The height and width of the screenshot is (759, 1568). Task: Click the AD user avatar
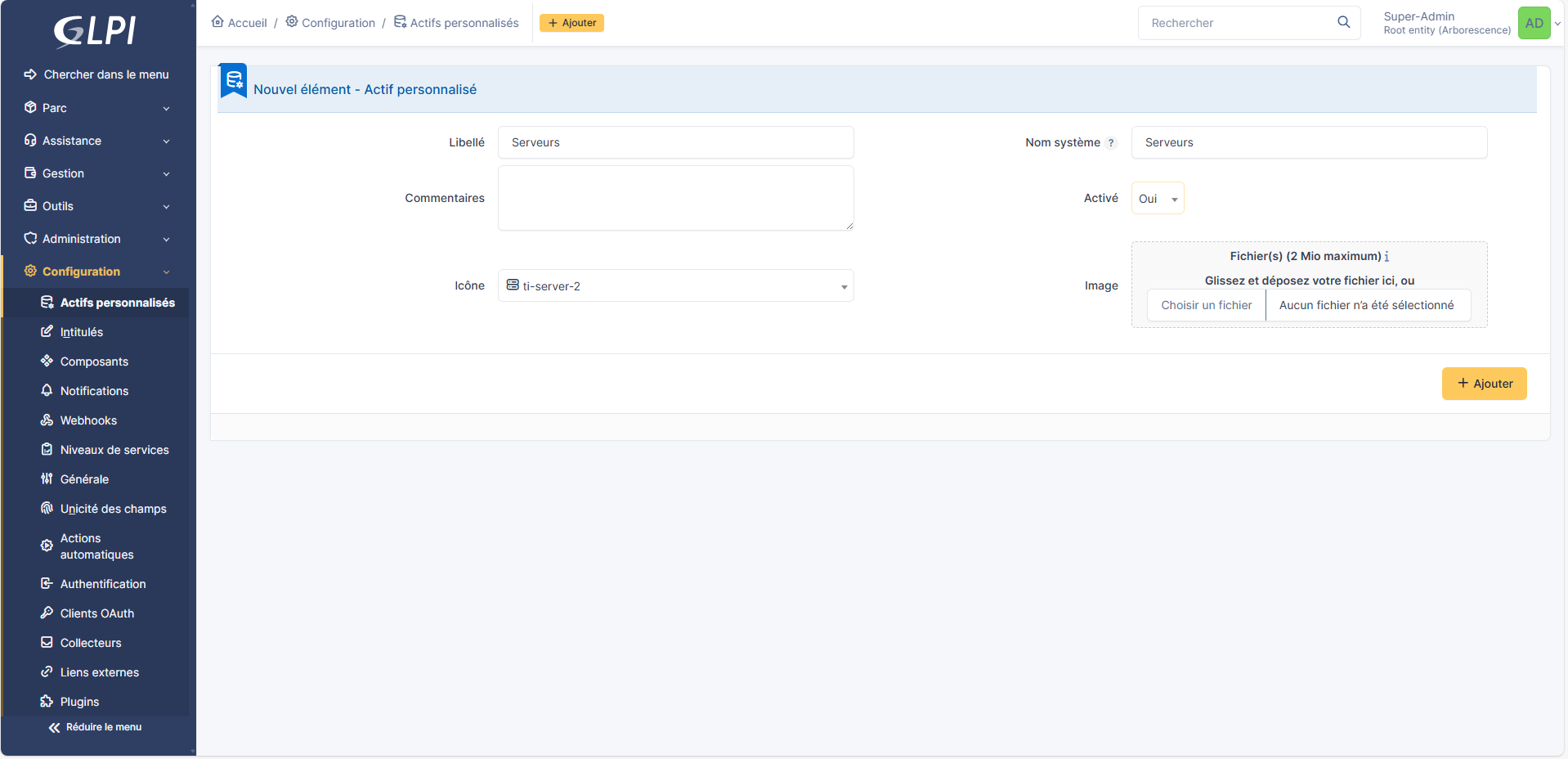[x=1534, y=23]
